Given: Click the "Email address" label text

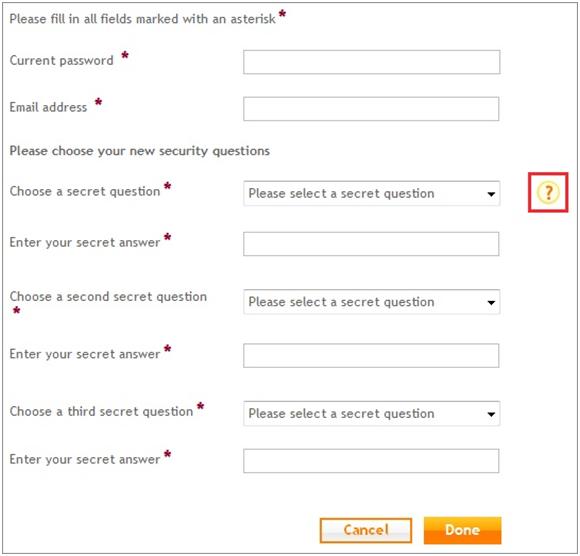Looking at the screenshot, I should tap(48, 107).
